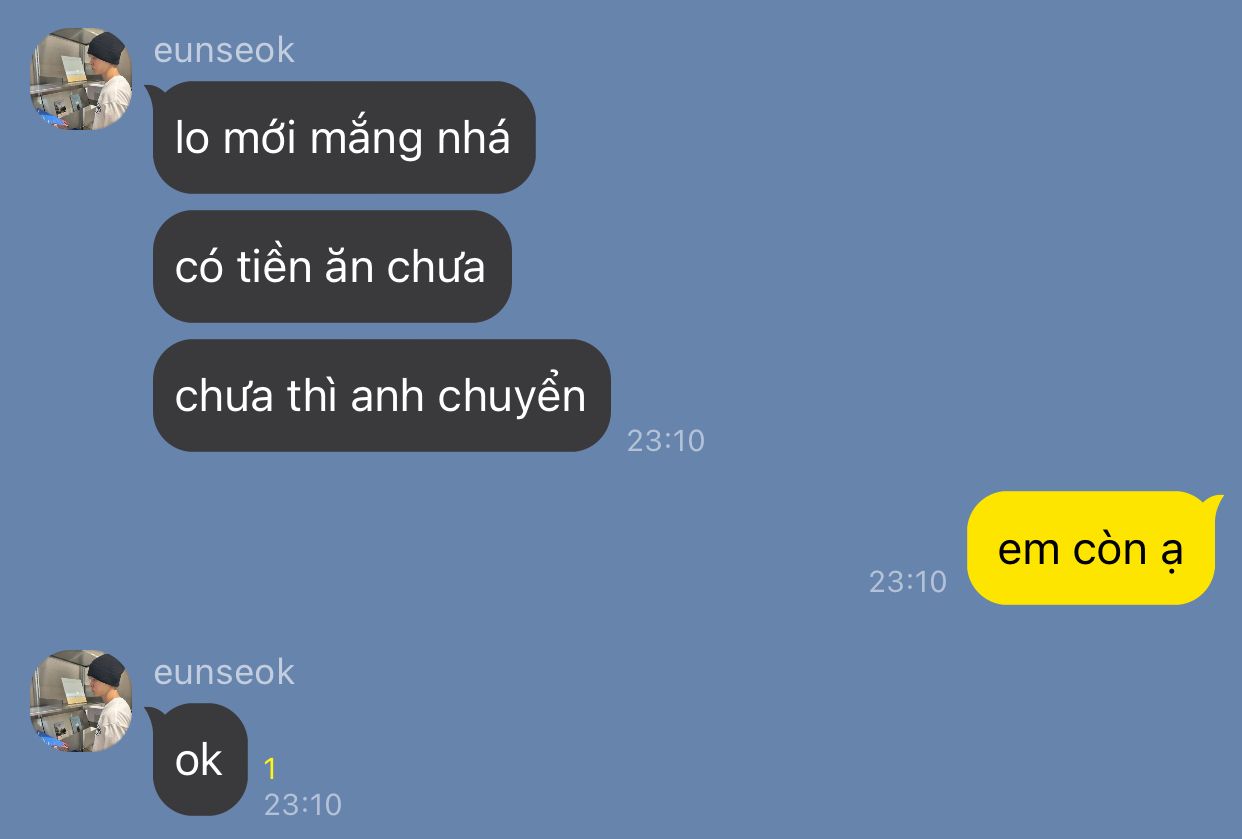This screenshot has width=1242, height=839.
Task: Open eunseok's avatar beside the "ok" message
Action: (81, 701)
